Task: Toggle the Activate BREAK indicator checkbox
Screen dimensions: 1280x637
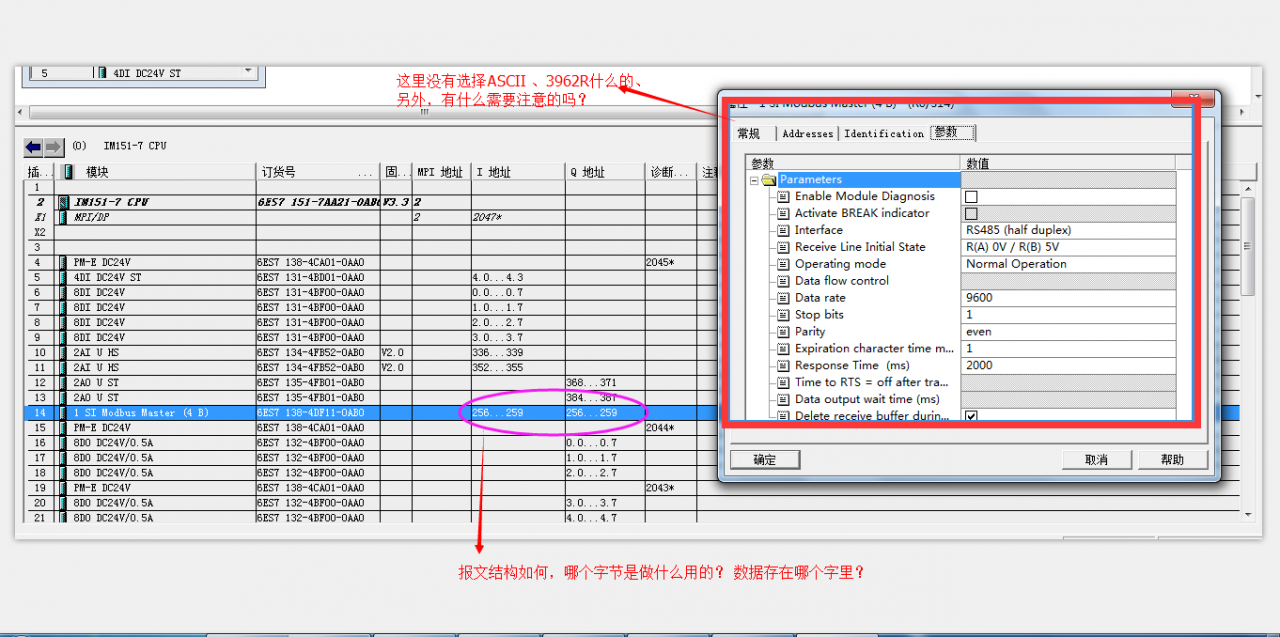Action: click(971, 214)
